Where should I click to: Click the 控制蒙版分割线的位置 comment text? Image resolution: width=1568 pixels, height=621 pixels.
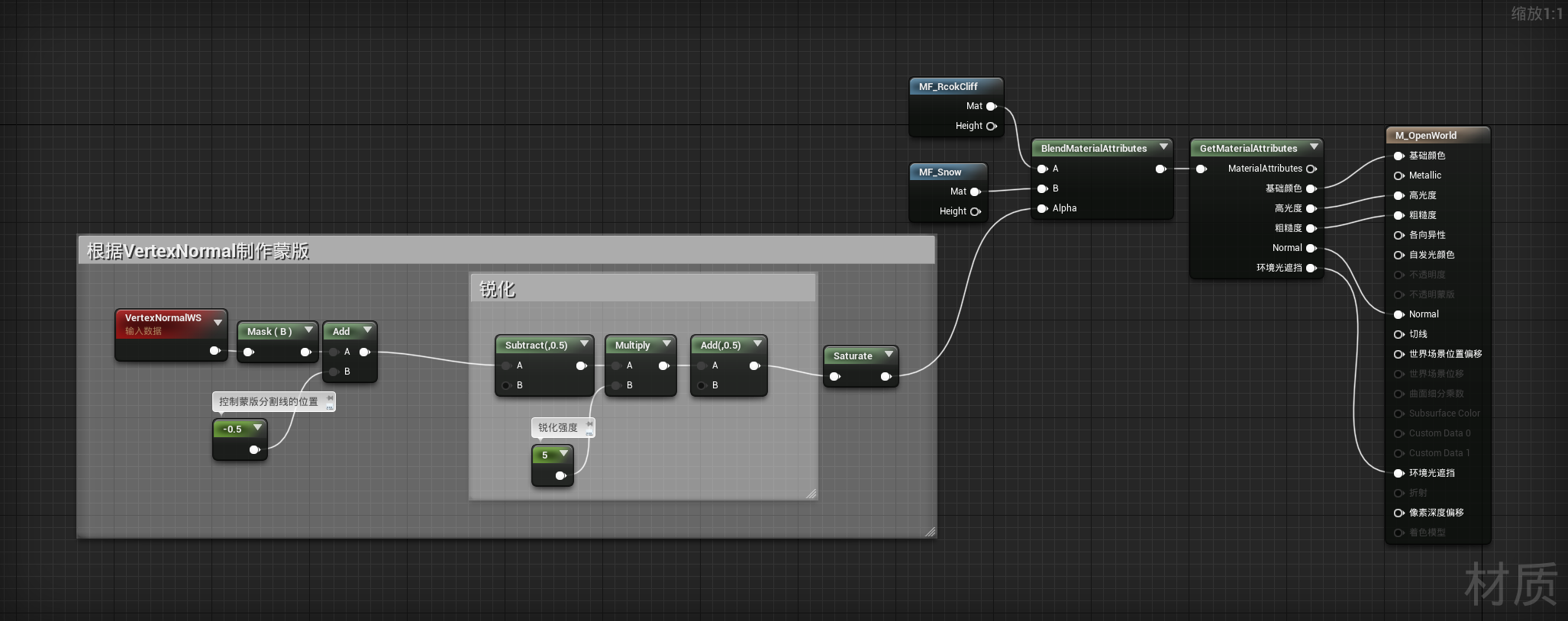pyautogui.click(x=269, y=402)
